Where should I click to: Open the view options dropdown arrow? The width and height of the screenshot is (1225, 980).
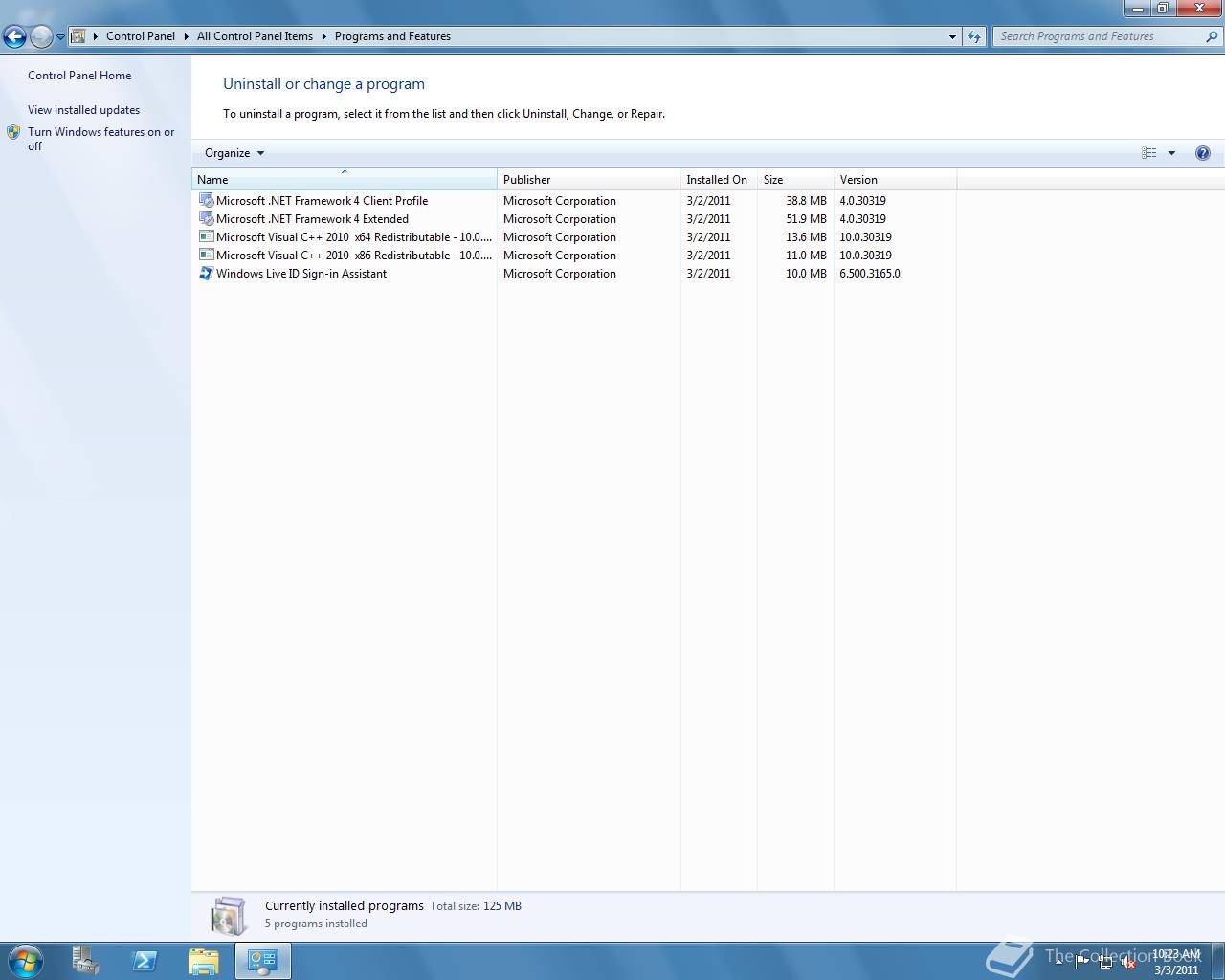[1171, 153]
